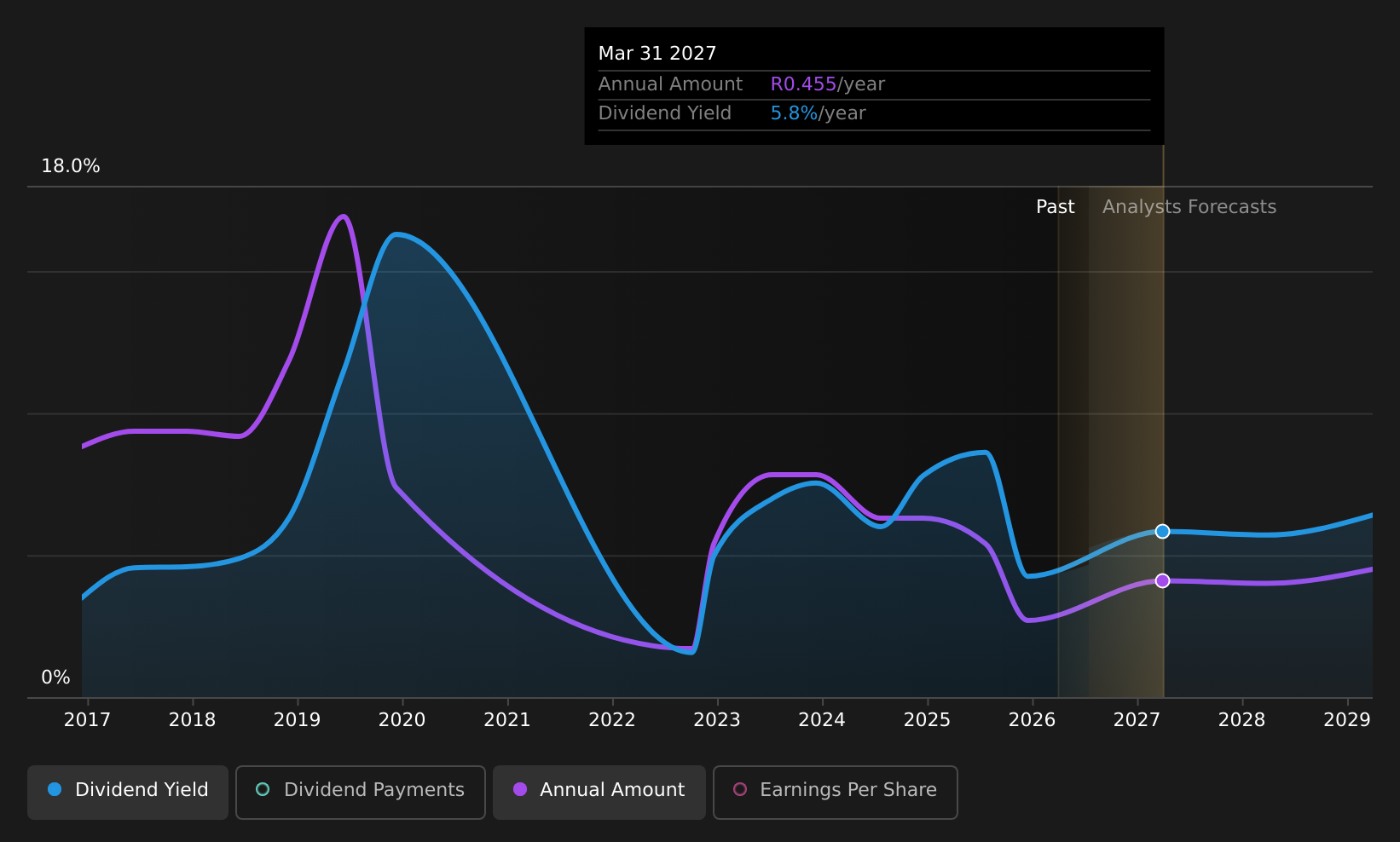Click the 2028 x-axis label
This screenshot has width=1400, height=842.
click(1241, 720)
